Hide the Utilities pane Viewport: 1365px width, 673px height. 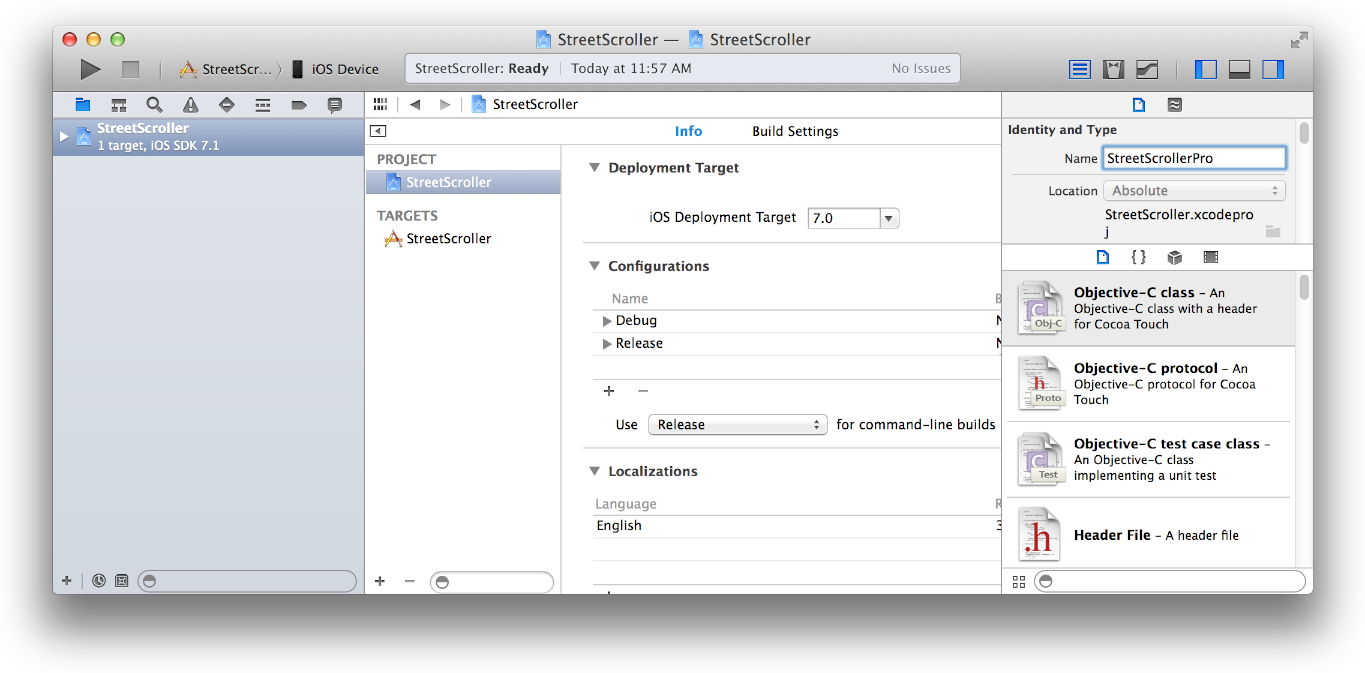tap(1272, 69)
